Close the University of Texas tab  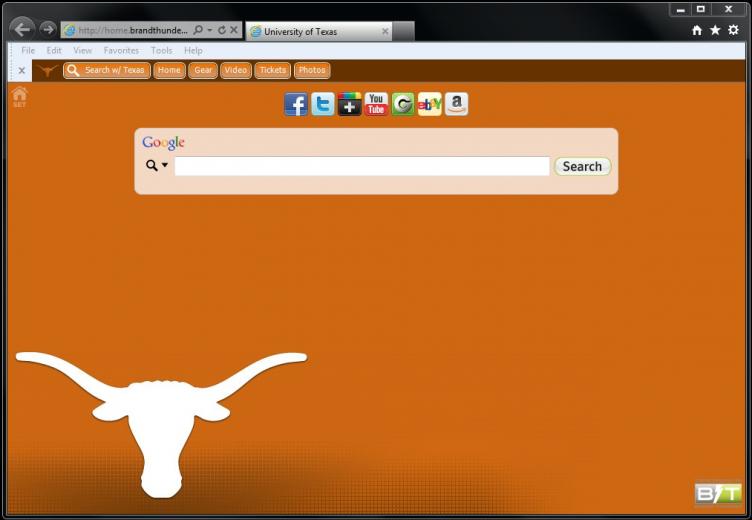click(x=385, y=32)
